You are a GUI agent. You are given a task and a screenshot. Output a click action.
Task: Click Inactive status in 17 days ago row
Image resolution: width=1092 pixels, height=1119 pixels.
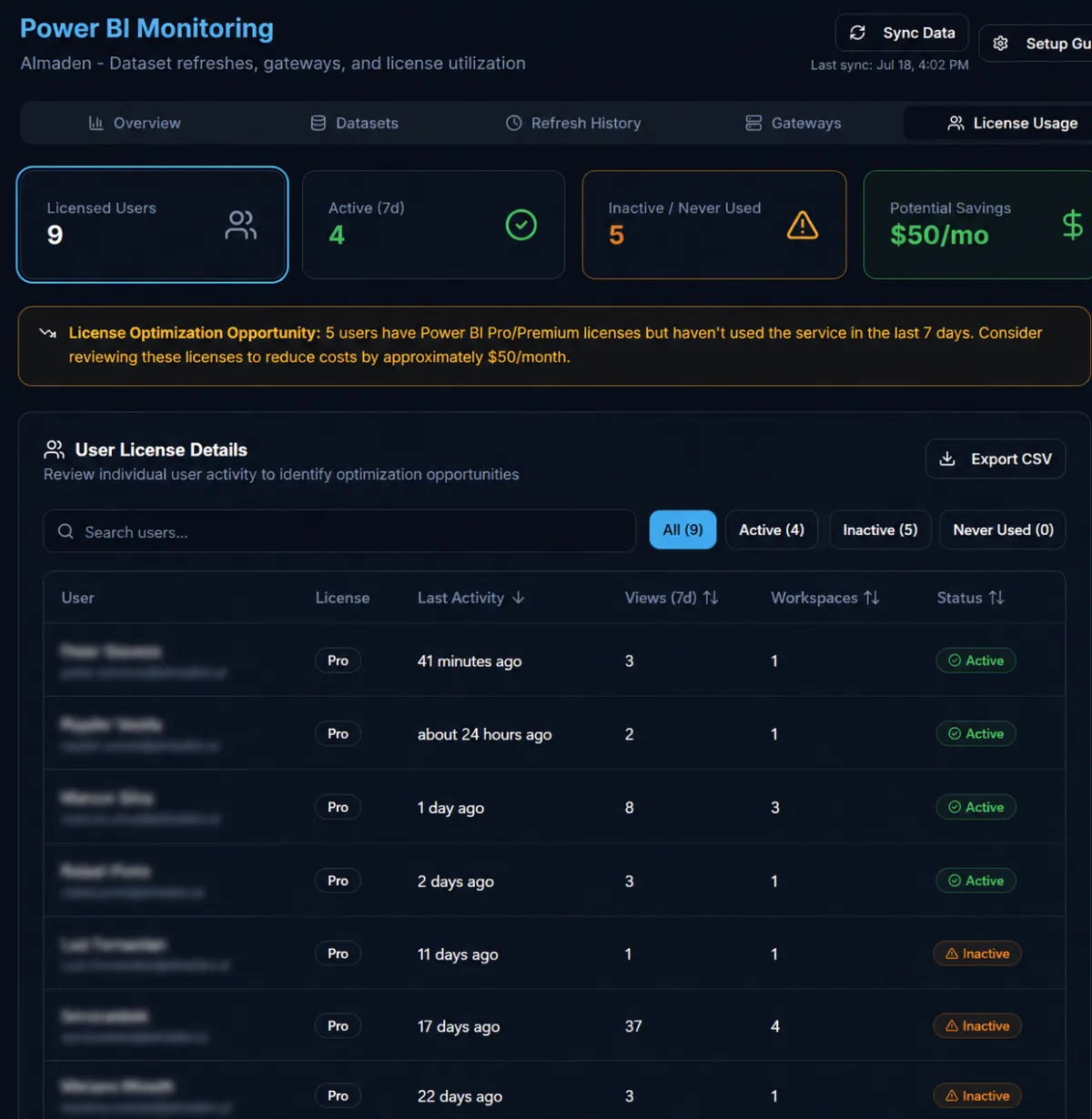[977, 1025]
